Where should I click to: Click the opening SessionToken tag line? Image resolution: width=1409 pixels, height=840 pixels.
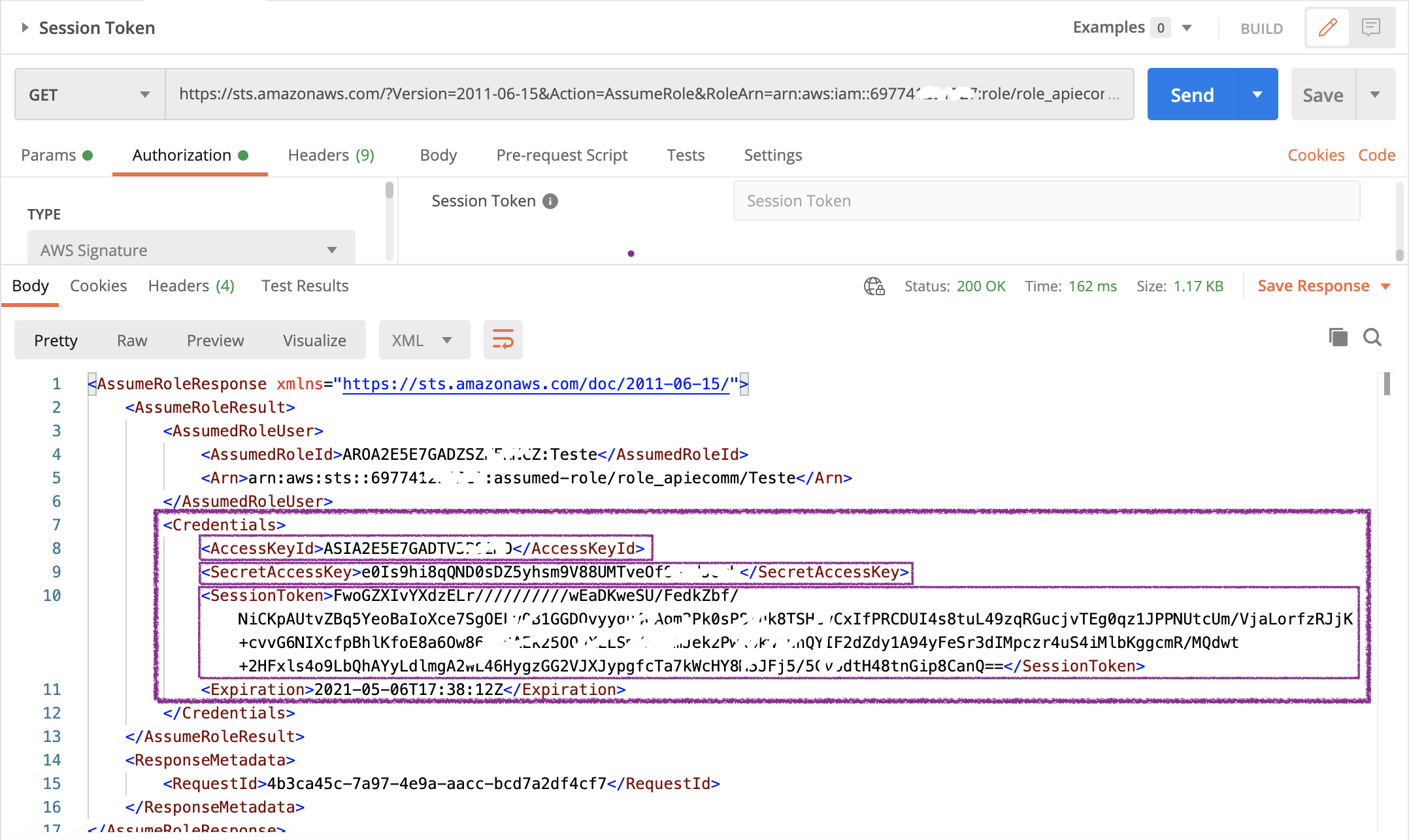(469, 596)
